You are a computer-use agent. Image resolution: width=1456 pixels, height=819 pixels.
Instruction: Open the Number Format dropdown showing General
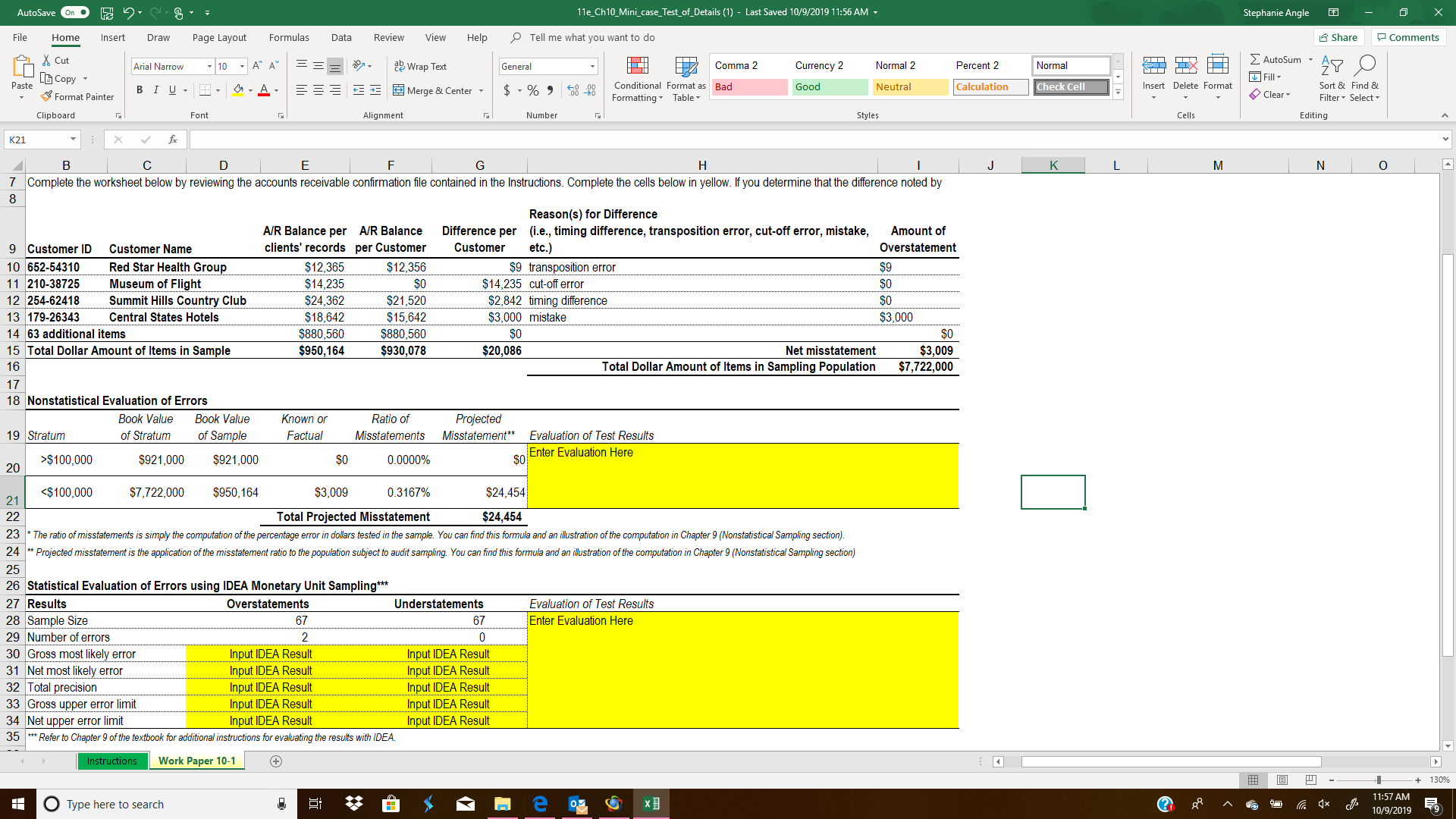592,66
